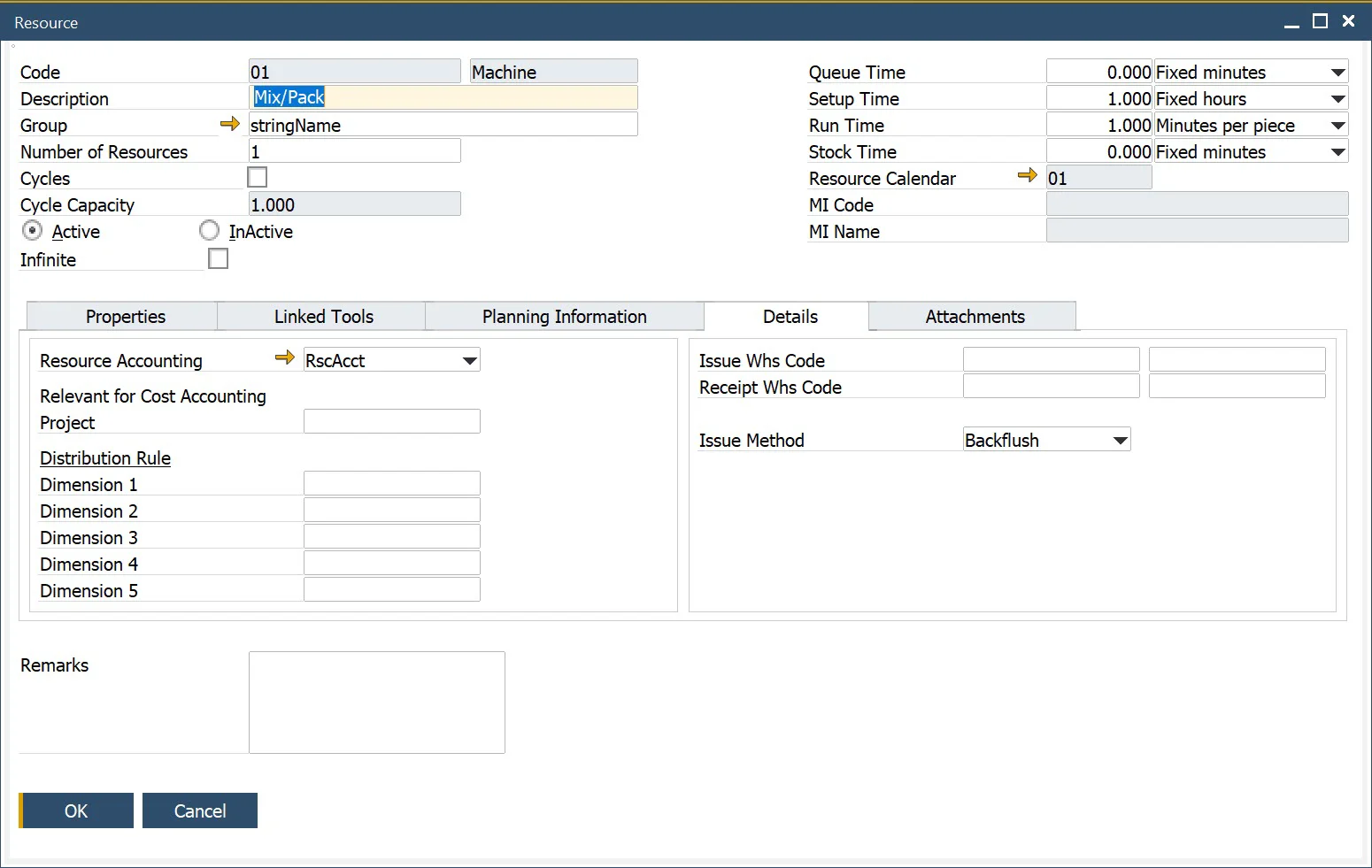
Task: Switch to the Properties tab
Action: (x=125, y=317)
